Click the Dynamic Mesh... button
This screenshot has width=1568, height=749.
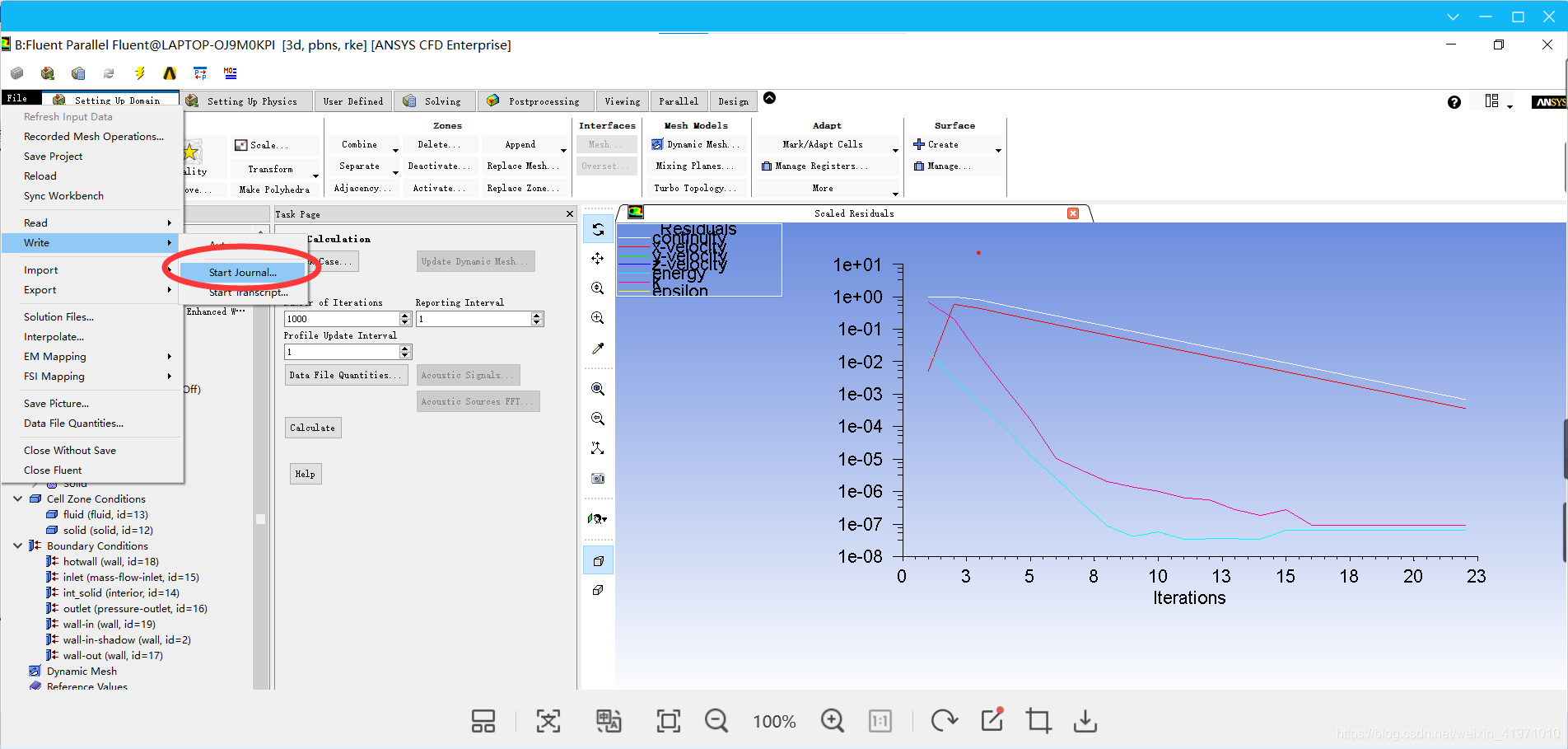coord(697,144)
